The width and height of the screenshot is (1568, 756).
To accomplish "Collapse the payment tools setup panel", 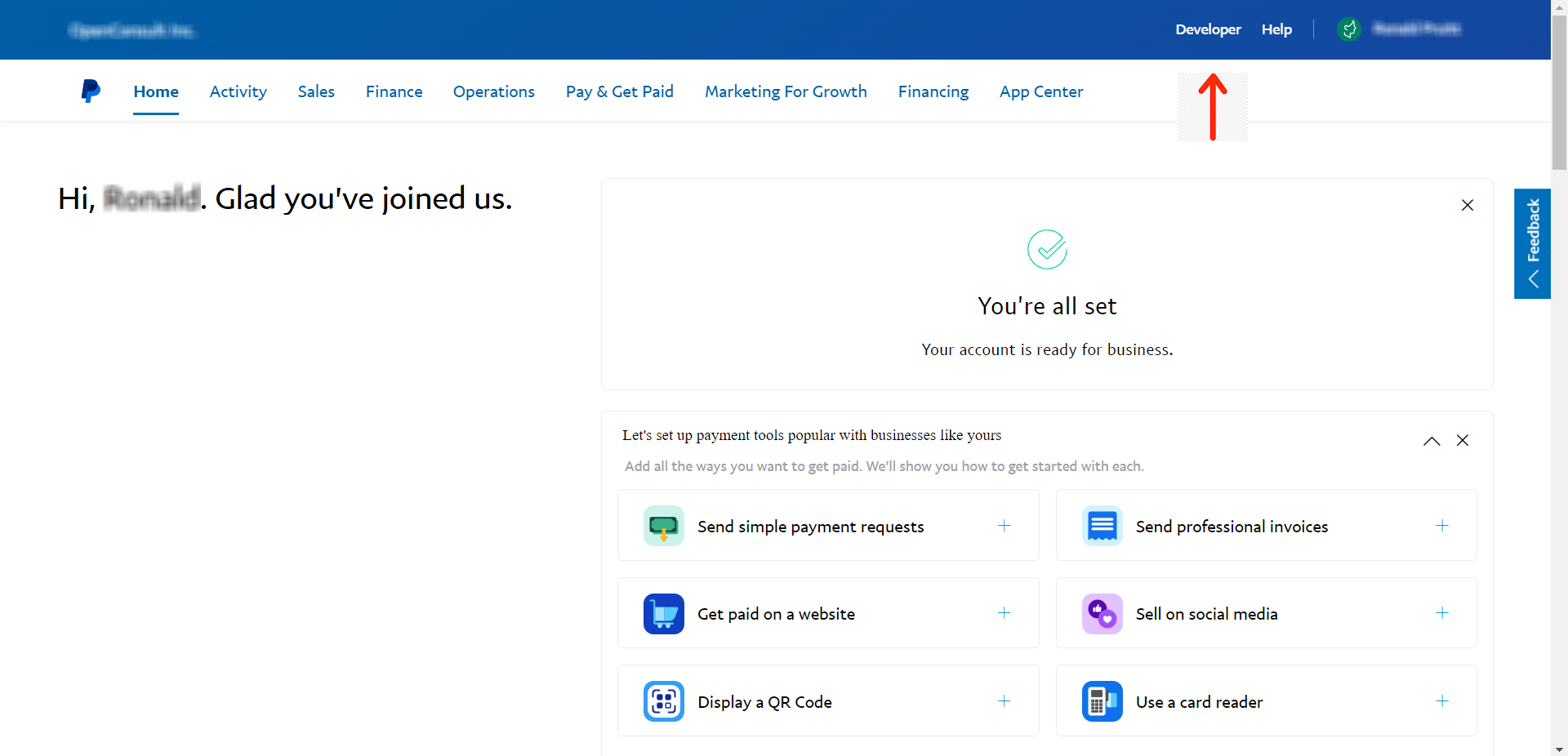I will (1431, 441).
